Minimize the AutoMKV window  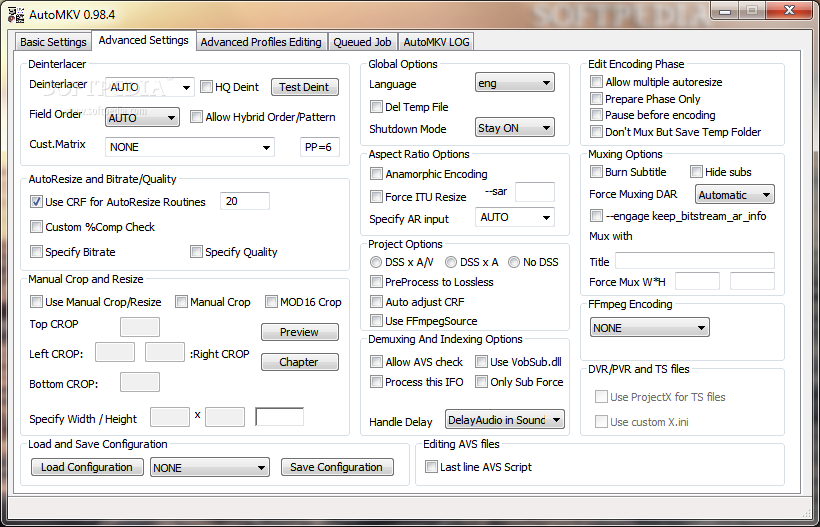725,10
